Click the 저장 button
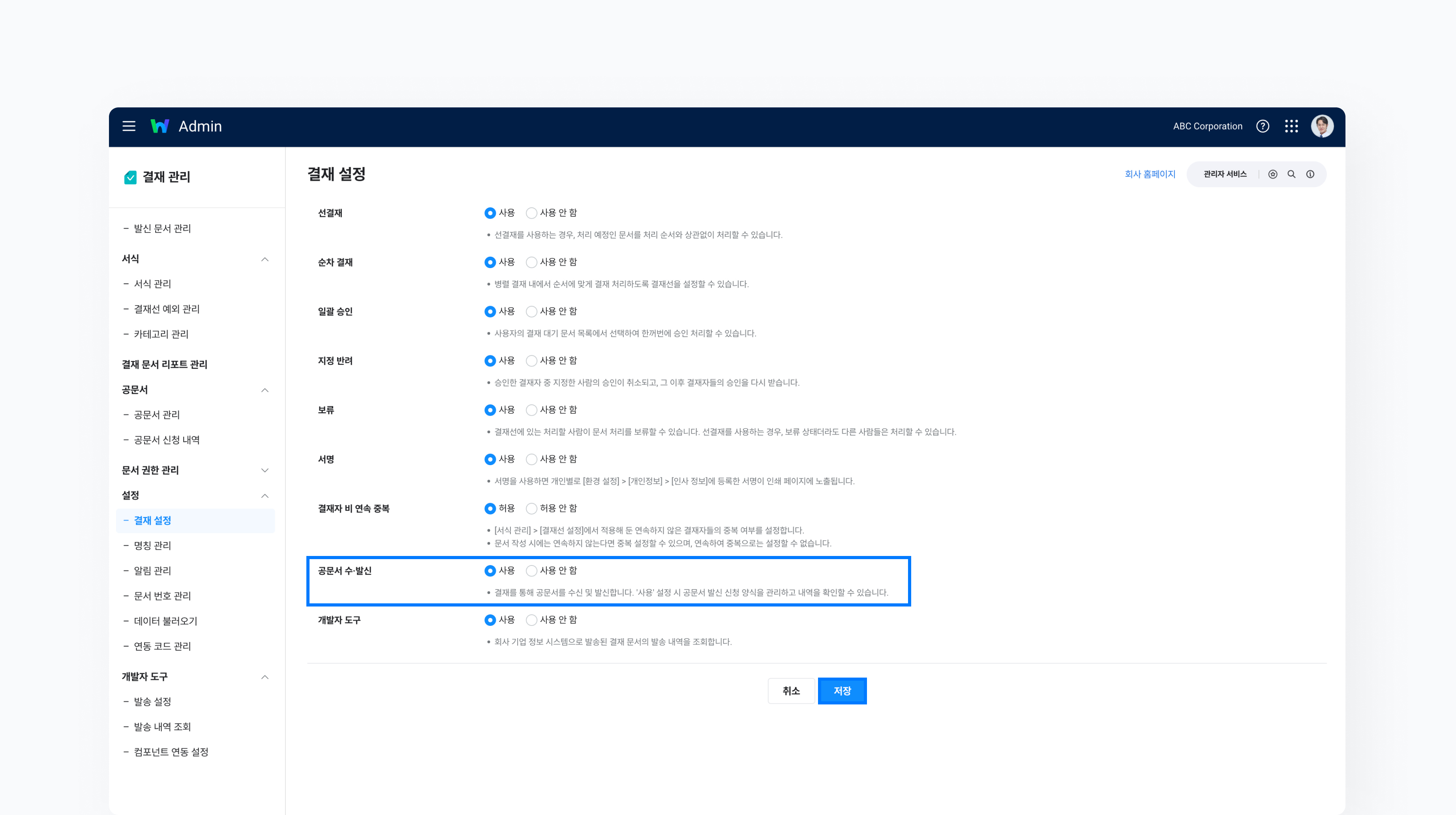1456x815 pixels. click(x=842, y=691)
